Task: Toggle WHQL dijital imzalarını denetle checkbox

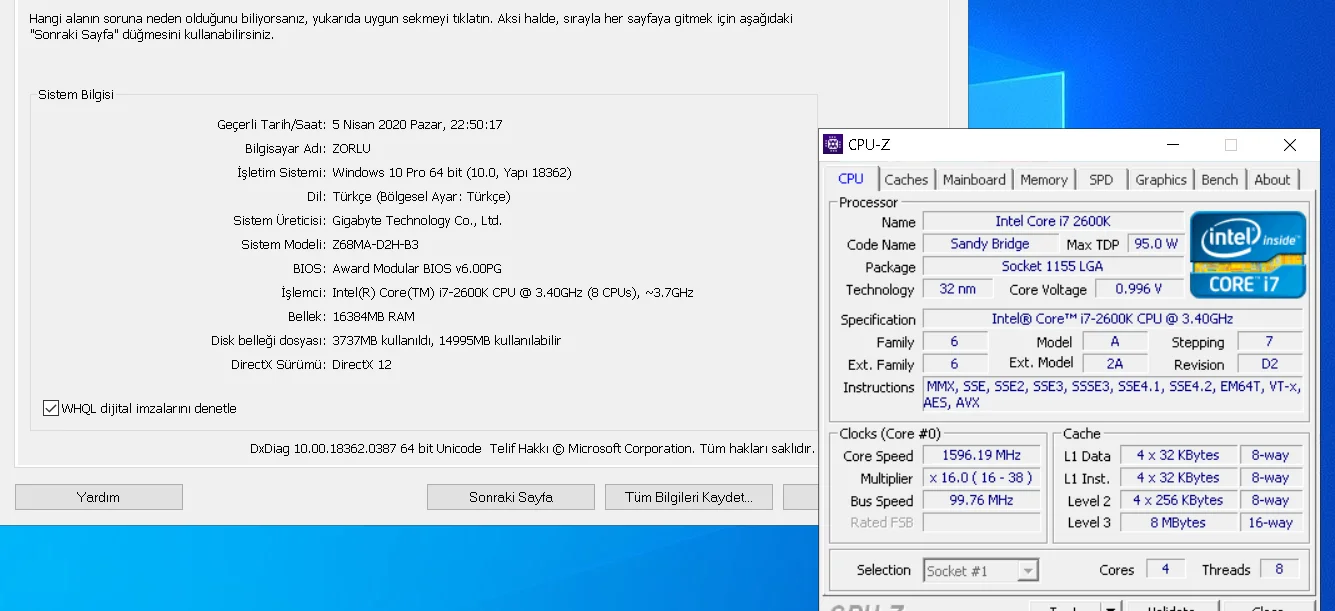Action: click(51, 408)
